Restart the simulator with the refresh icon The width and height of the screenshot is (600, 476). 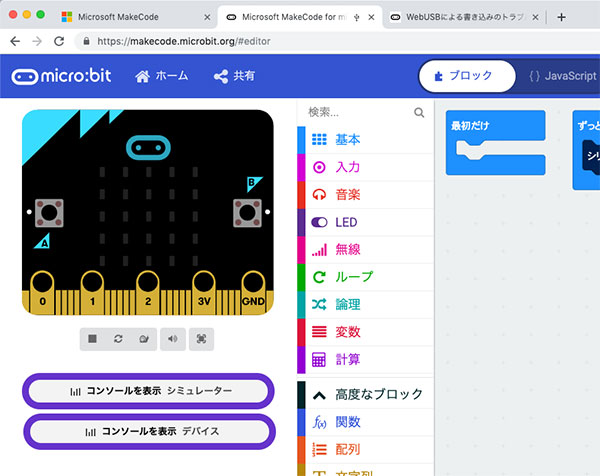coord(119,339)
